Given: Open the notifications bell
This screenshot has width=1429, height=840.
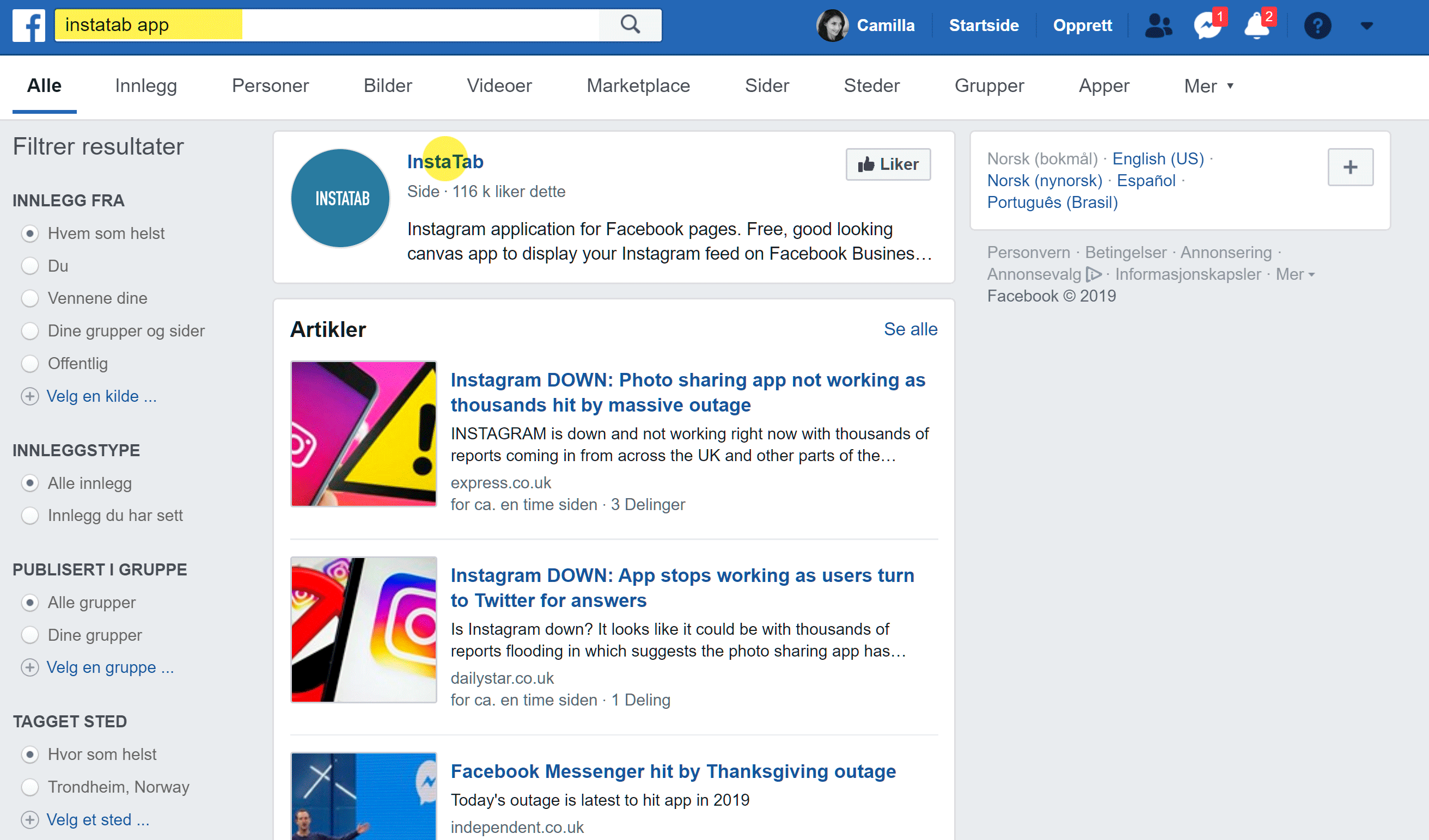Looking at the screenshot, I should [x=1256, y=26].
